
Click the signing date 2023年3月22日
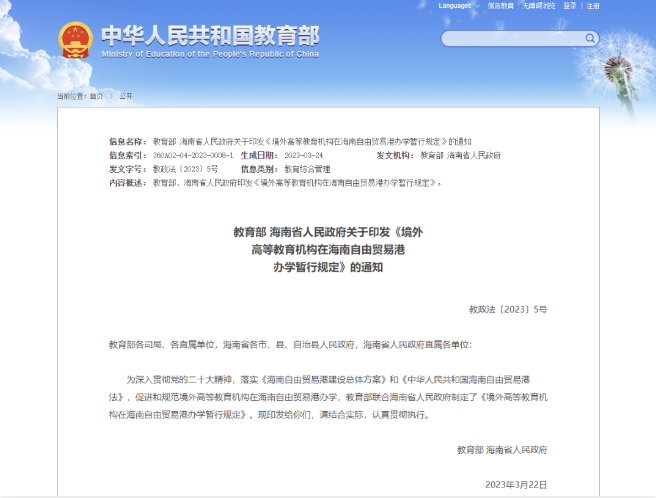tap(516, 485)
